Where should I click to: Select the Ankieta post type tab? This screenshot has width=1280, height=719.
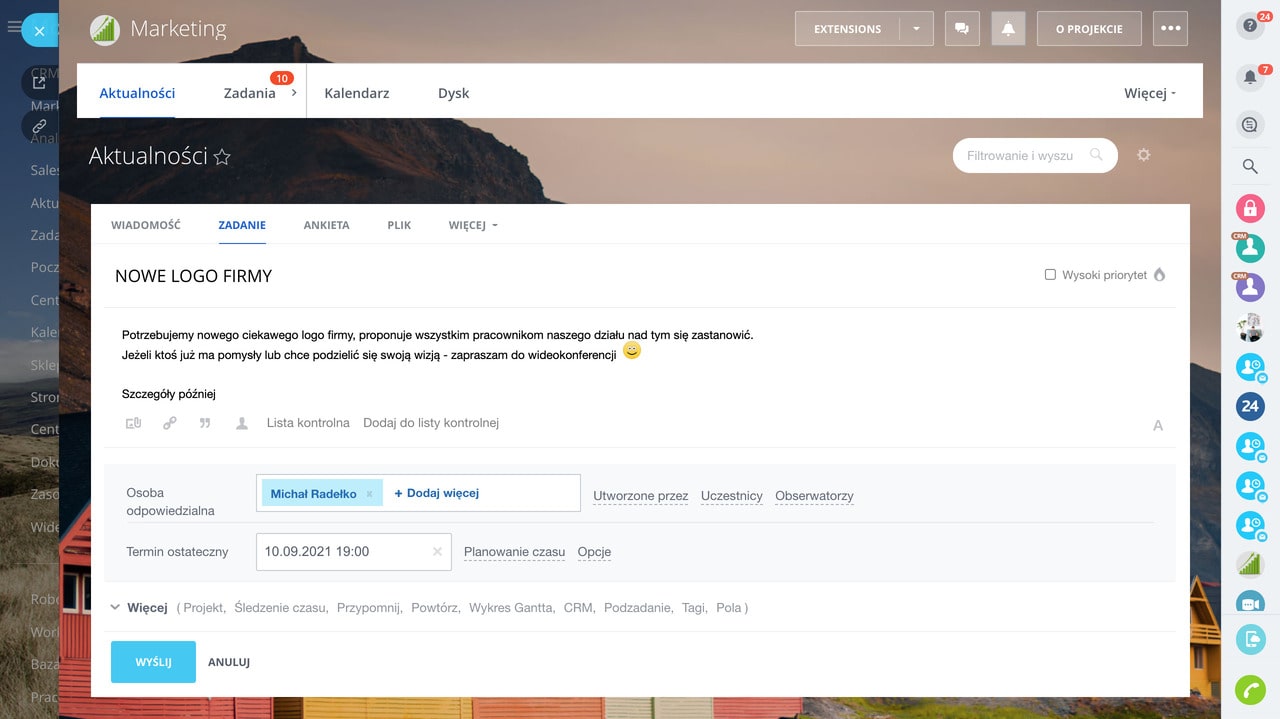pyautogui.click(x=326, y=225)
